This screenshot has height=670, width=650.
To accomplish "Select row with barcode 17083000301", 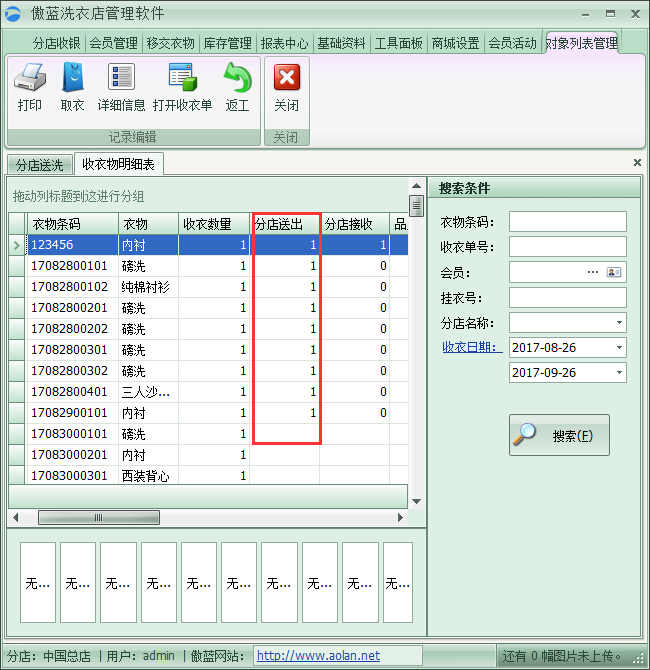I will 208,475.
